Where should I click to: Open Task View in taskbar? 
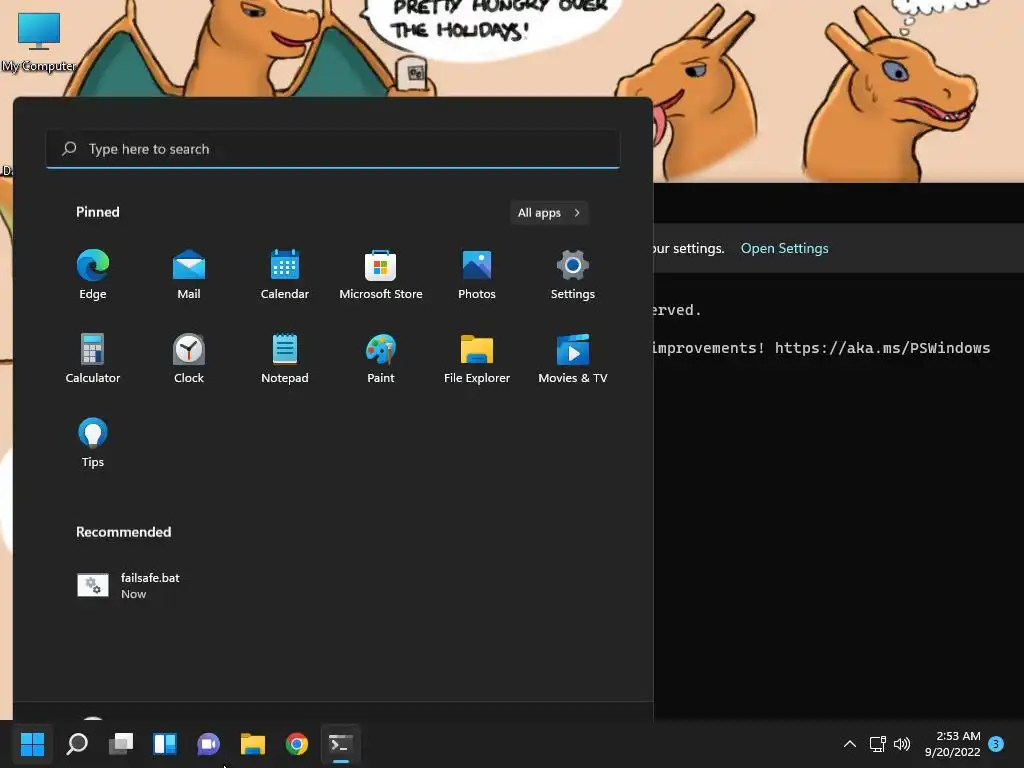click(x=121, y=744)
